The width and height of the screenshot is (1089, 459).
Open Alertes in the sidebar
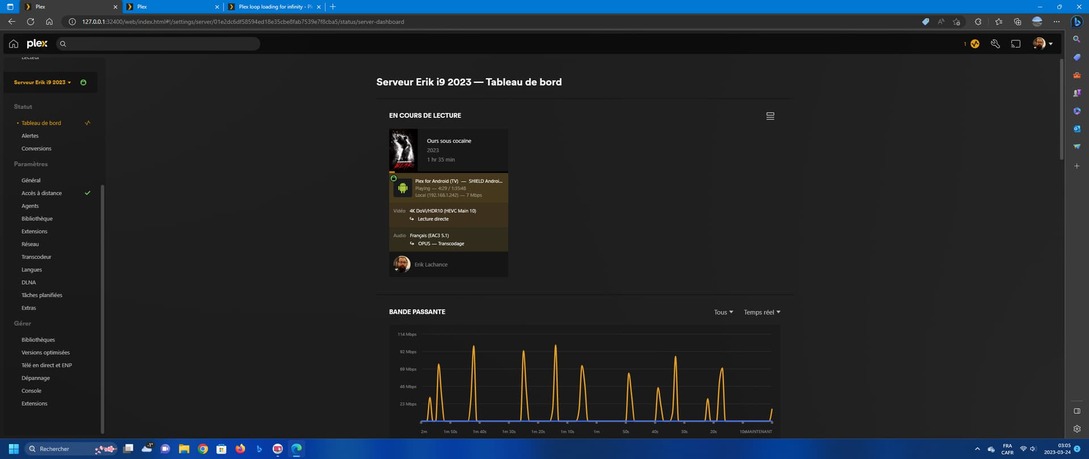(30, 136)
